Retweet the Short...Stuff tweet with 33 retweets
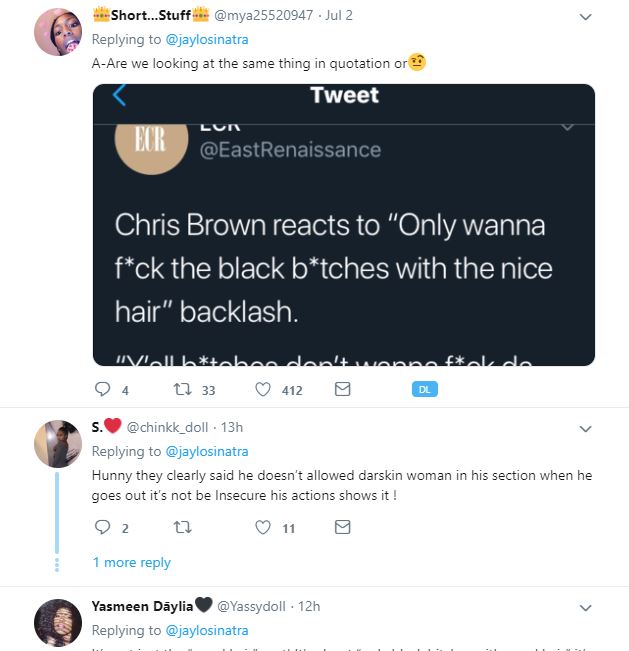629x651 pixels. 182,389
